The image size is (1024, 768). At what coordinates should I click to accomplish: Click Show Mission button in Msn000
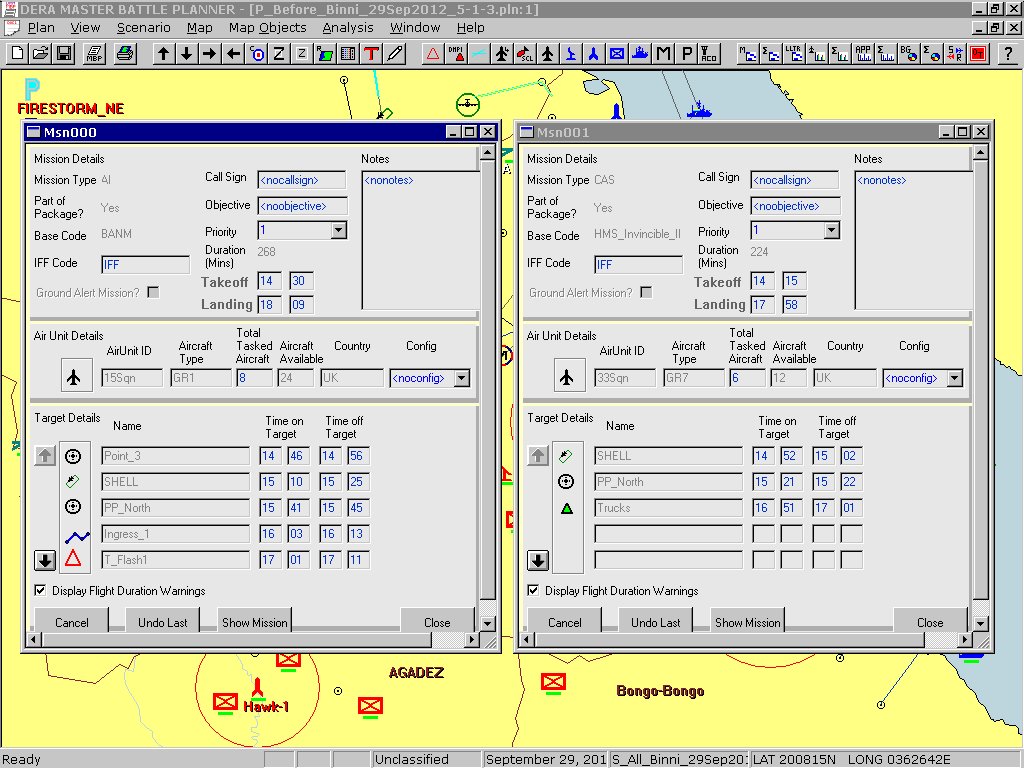pos(255,622)
